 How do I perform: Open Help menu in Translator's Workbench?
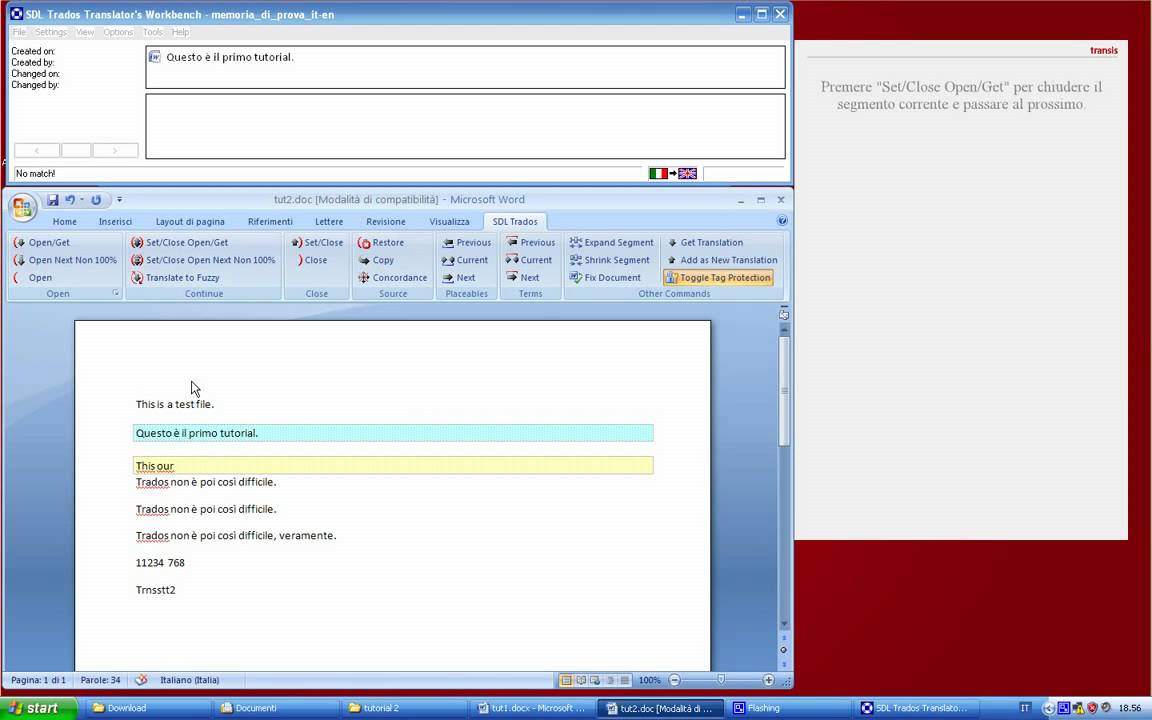(x=180, y=32)
